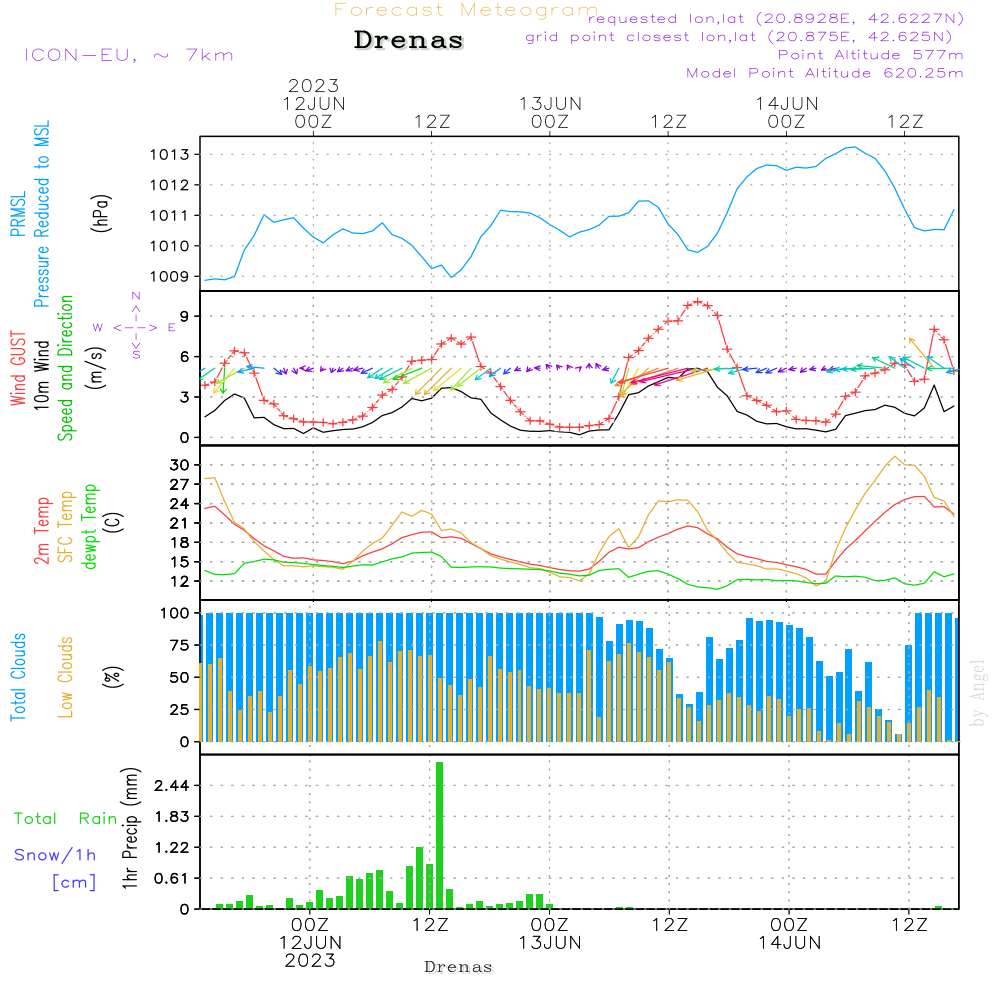Click the '(m/s)' unit label
This screenshot has width=1000, height=1000.
[x=96, y=368]
